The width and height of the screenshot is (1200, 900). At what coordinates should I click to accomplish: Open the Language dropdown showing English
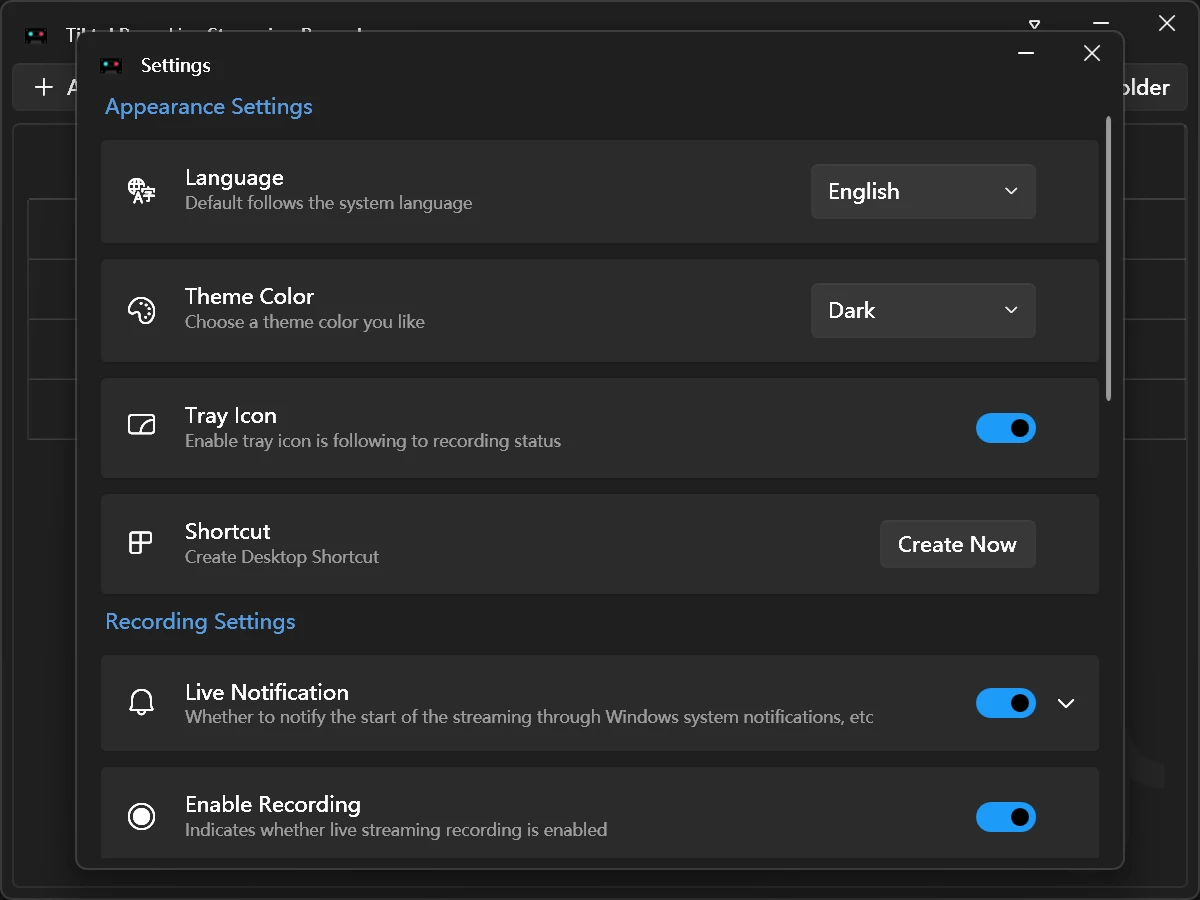(x=923, y=191)
